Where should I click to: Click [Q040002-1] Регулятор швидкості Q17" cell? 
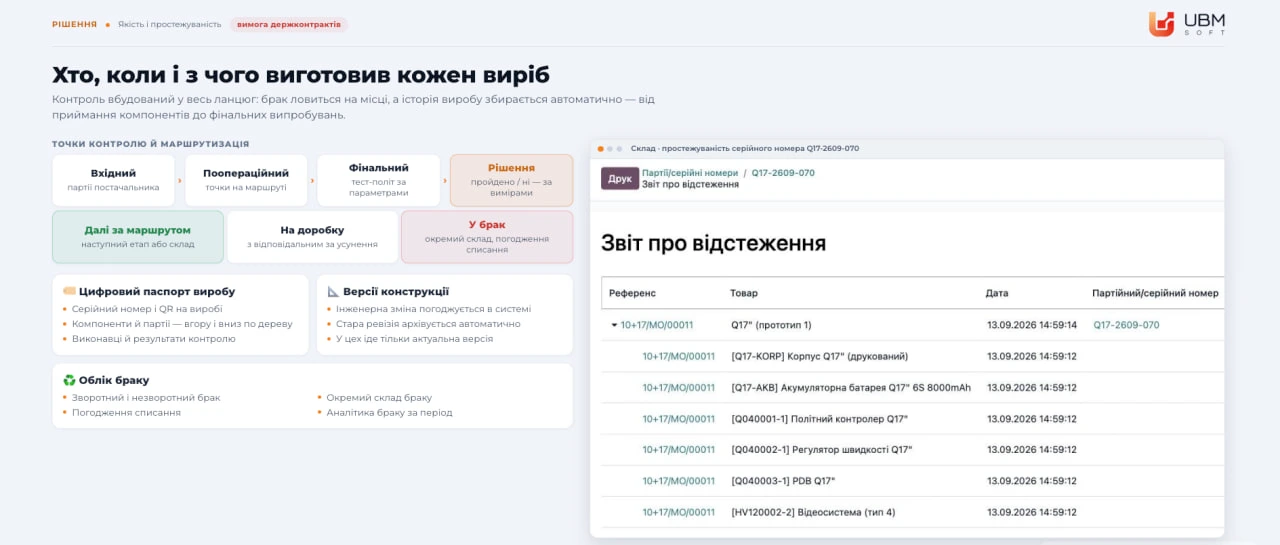[x=821, y=449]
